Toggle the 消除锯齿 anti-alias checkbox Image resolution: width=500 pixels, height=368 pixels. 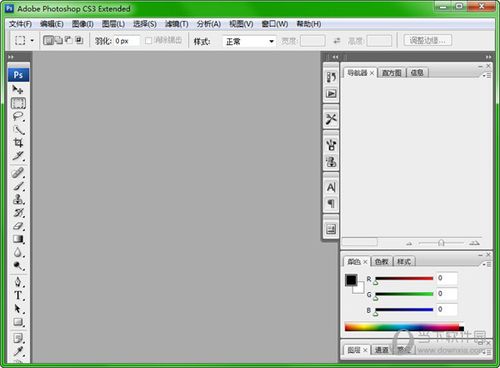click(x=149, y=41)
